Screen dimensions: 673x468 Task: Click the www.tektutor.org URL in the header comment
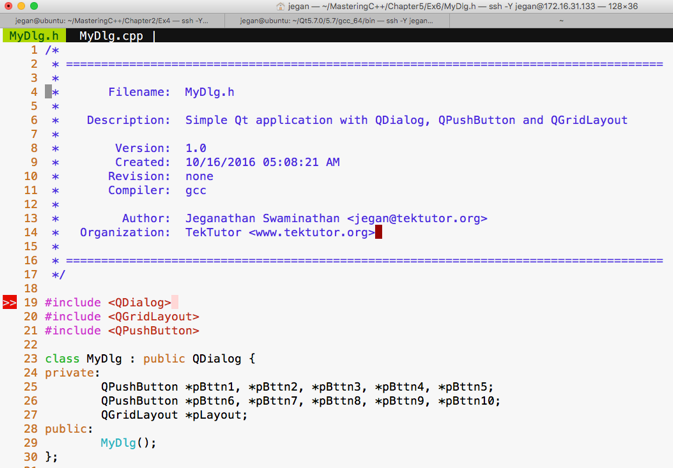[x=311, y=232]
